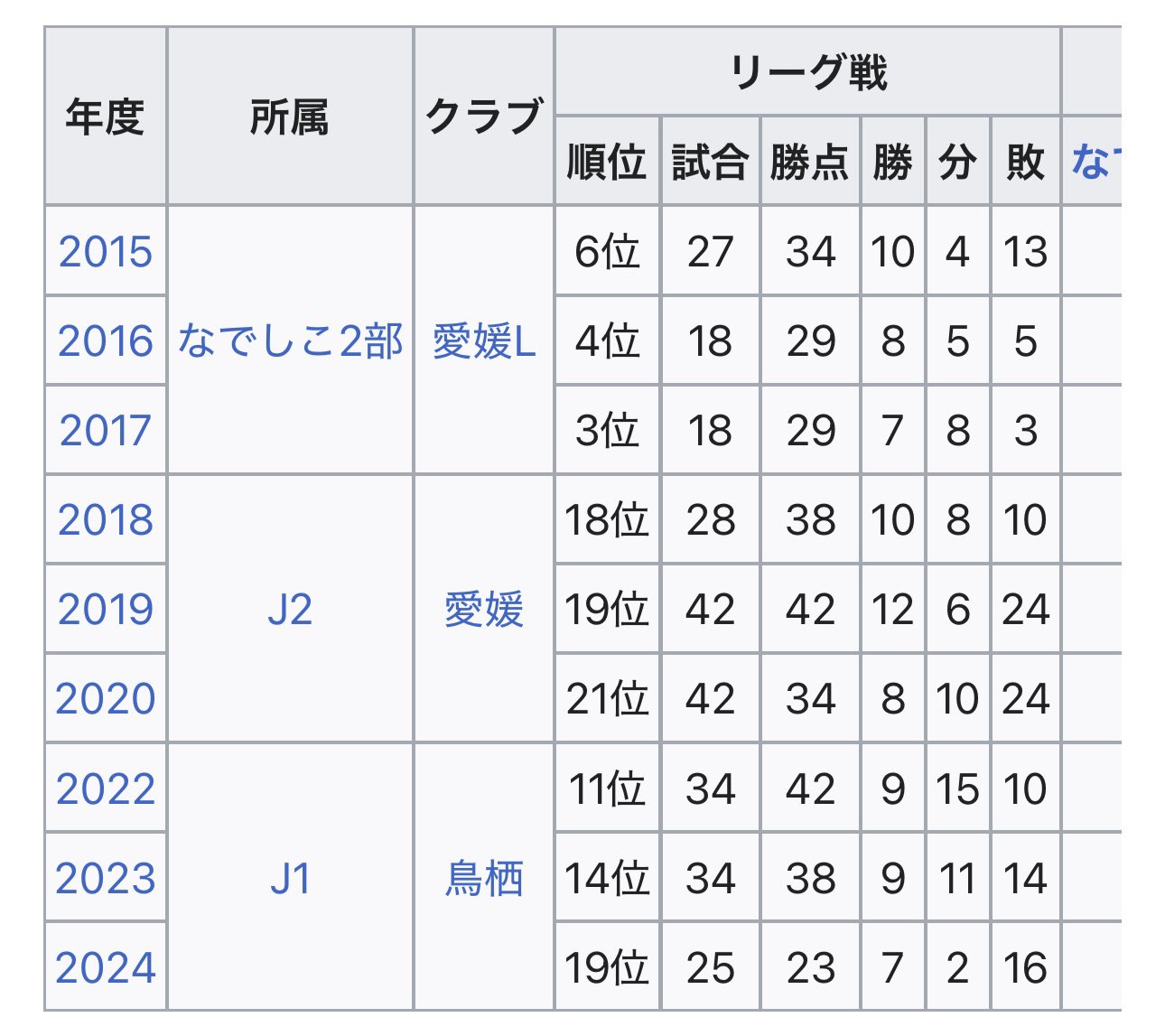Select the 19位 rank cell for 2024
This screenshot has width=1165, height=1036.
pyautogui.click(x=608, y=968)
